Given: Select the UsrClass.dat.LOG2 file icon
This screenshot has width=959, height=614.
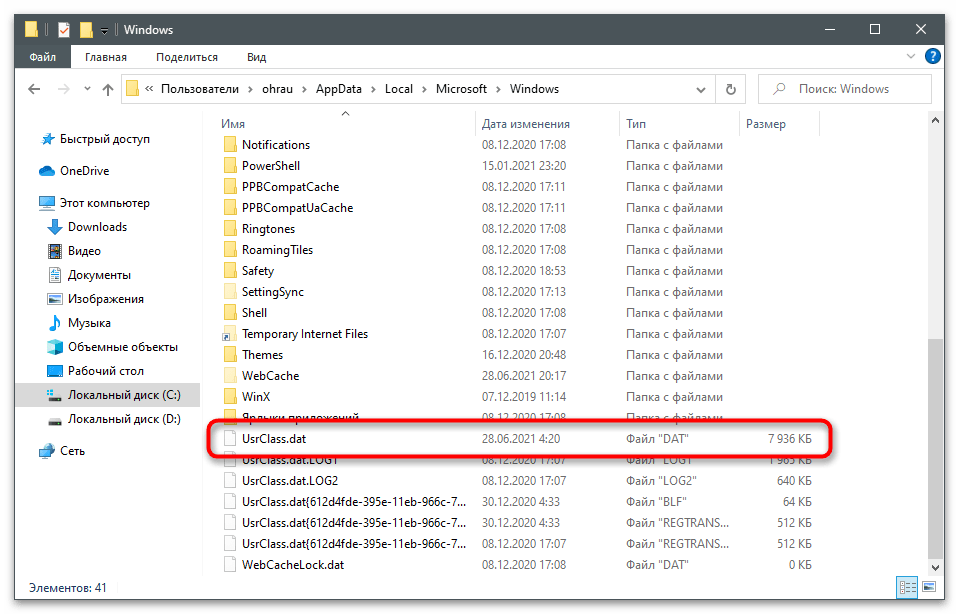Looking at the screenshot, I should point(230,481).
